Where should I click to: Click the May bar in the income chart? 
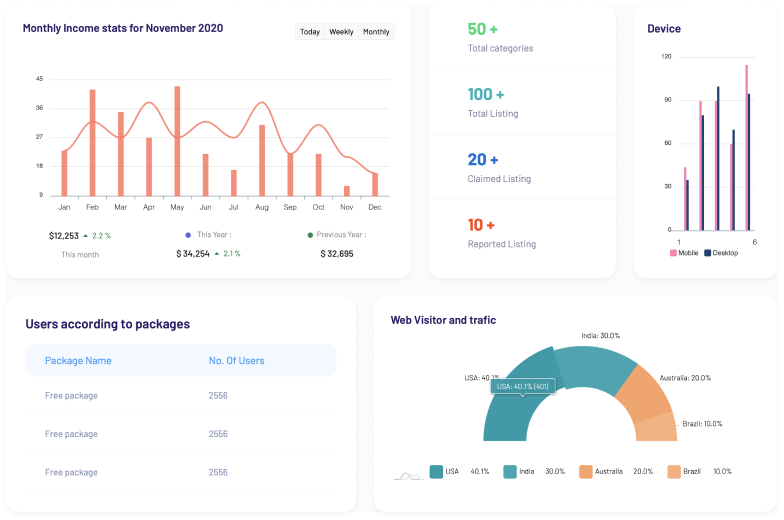click(x=177, y=140)
